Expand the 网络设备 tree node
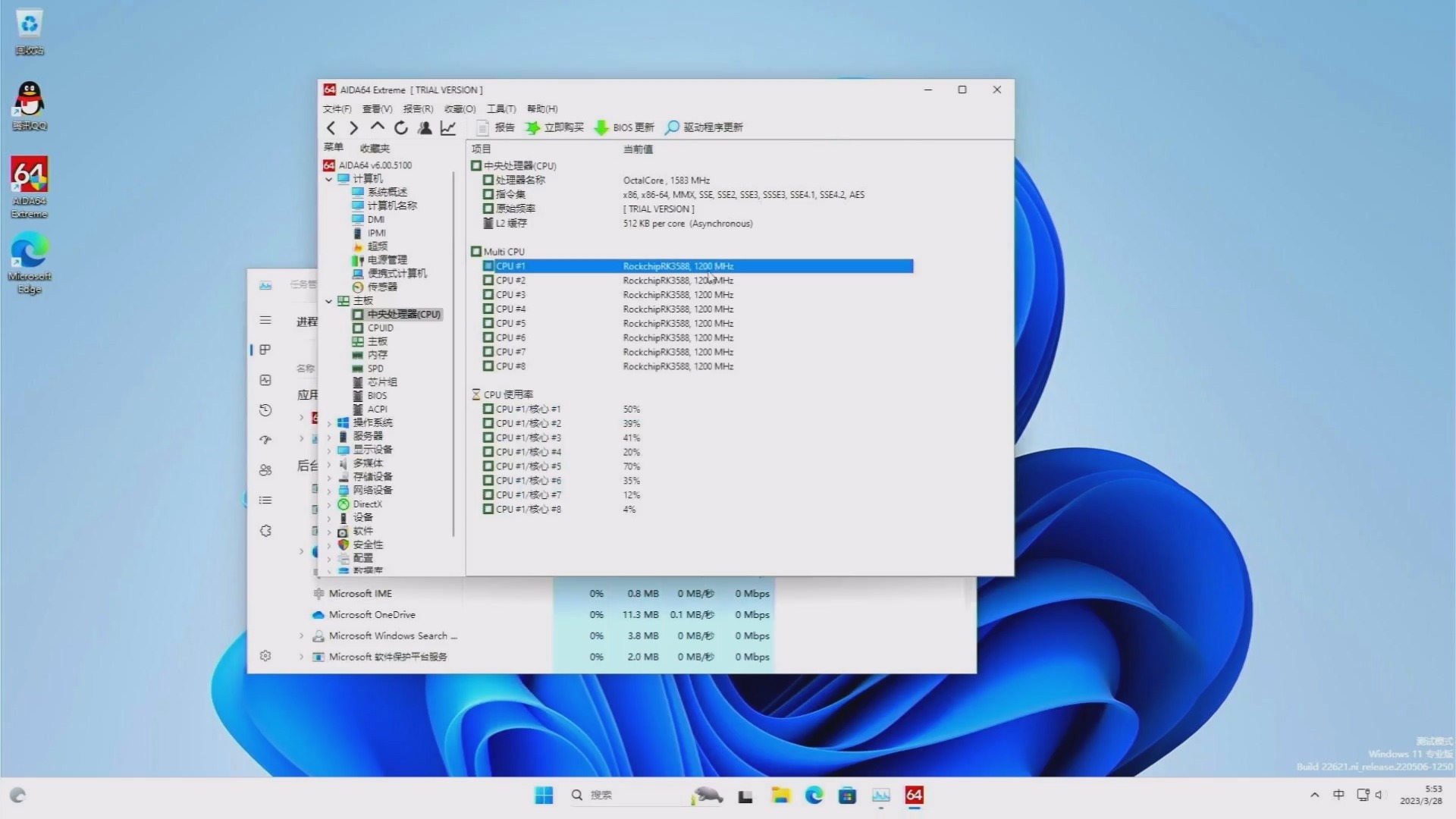Screen dimensions: 1456x819 point(329,491)
